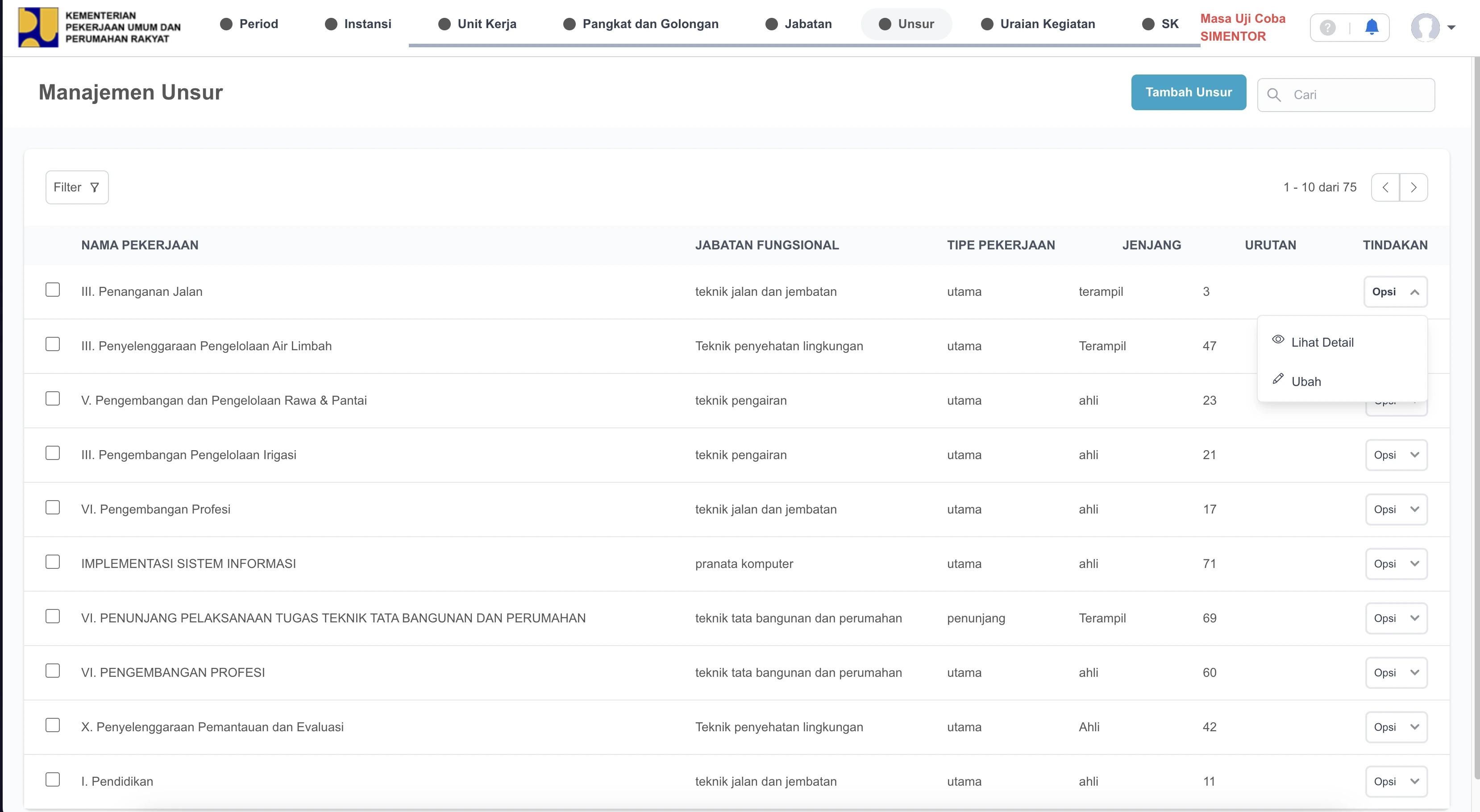Select checkbox for IMPLEMENTASI SISTEM INFORMASI
The width and height of the screenshot is (1480, 812).
coord(52,562)
